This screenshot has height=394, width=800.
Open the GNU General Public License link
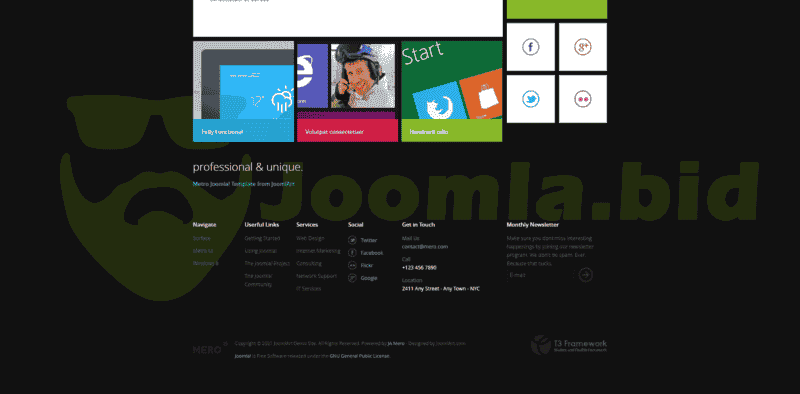(x=360, y=356)
